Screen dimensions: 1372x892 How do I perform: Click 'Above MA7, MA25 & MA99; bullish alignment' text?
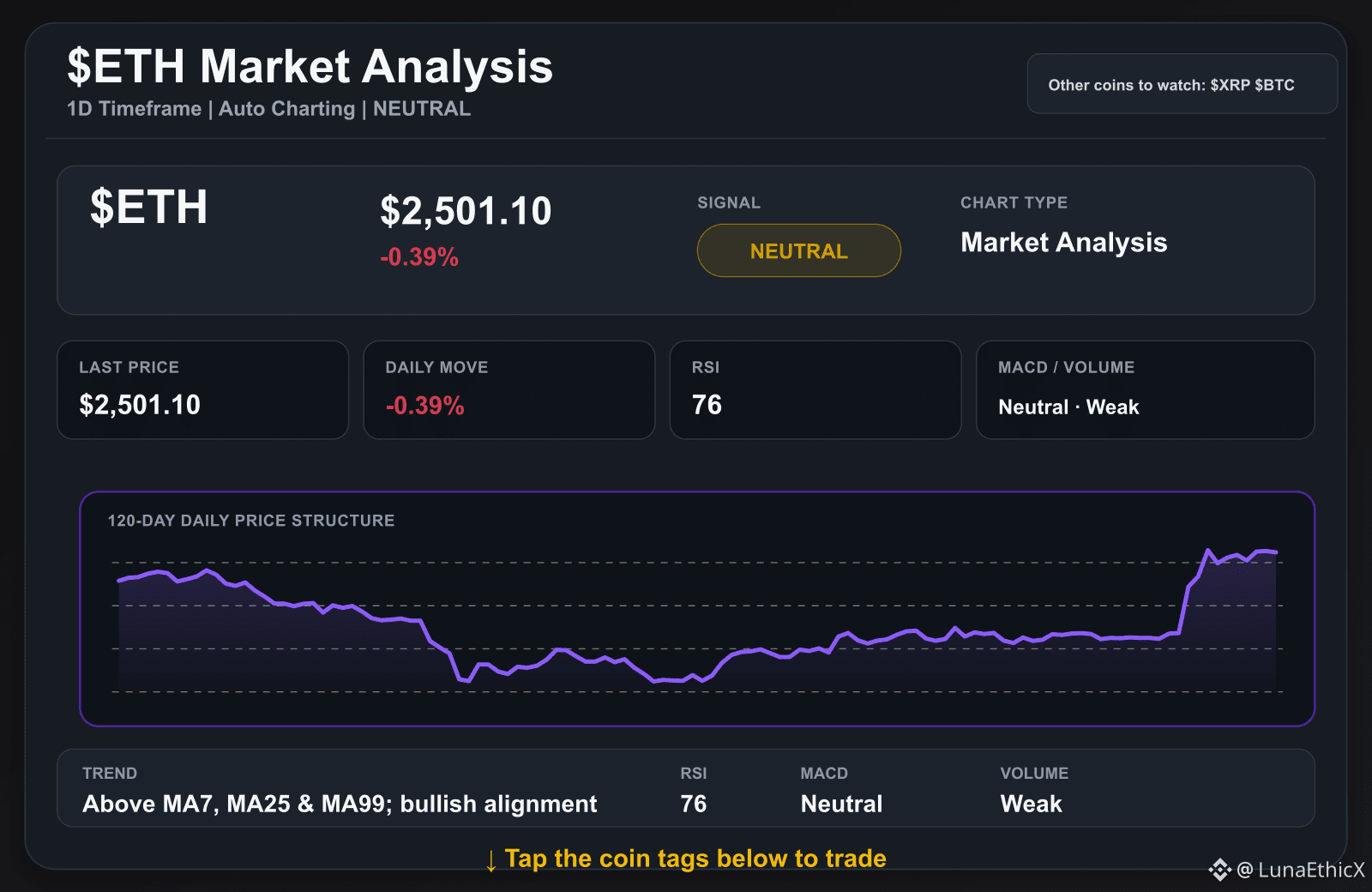[340, 804]
